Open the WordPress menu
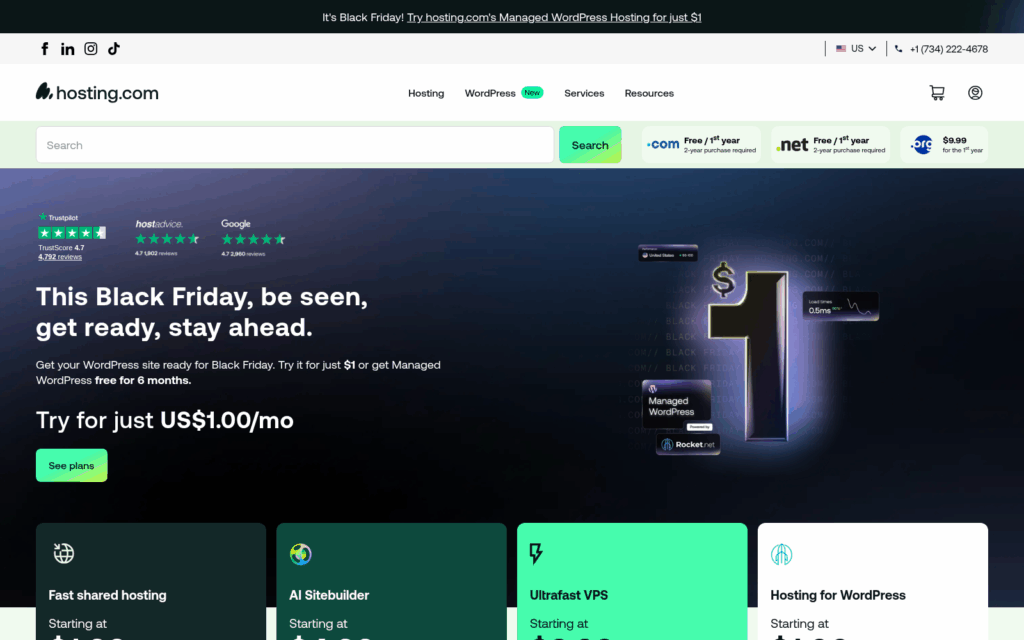 click(x=490, y=93)
